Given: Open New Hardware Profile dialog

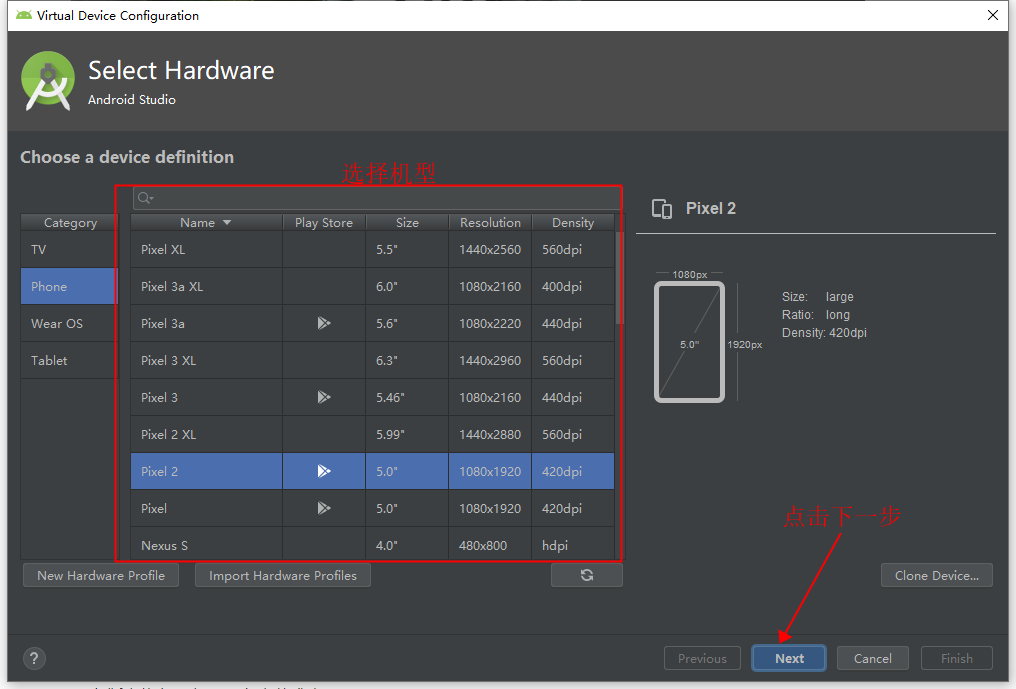Looking at the screenshot, I should 101,575.
